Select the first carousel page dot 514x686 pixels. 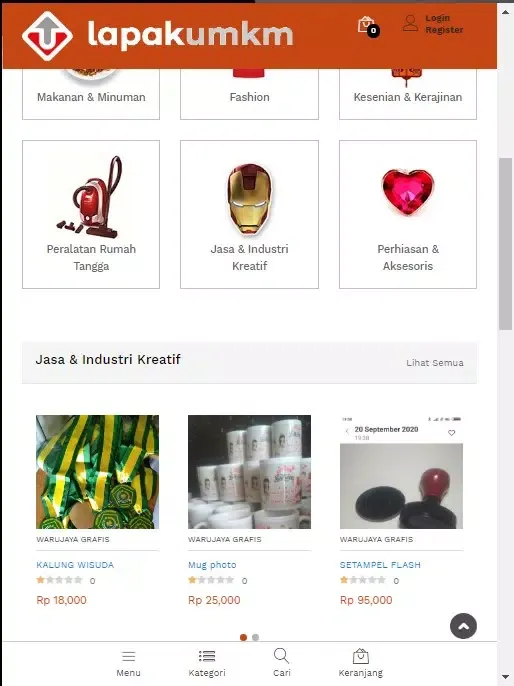[x=243, y=637]
